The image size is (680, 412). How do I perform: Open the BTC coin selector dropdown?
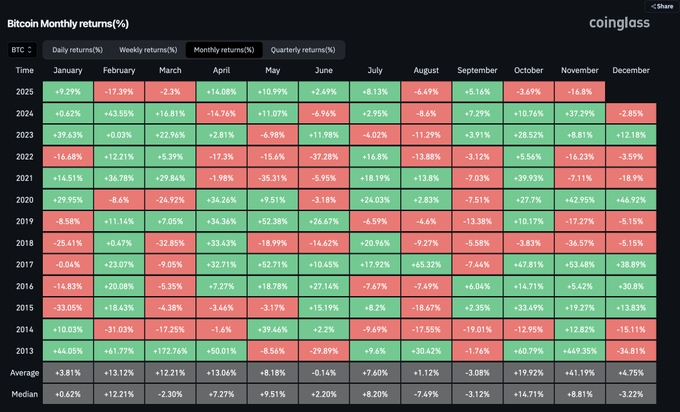[x=22, y=49]
